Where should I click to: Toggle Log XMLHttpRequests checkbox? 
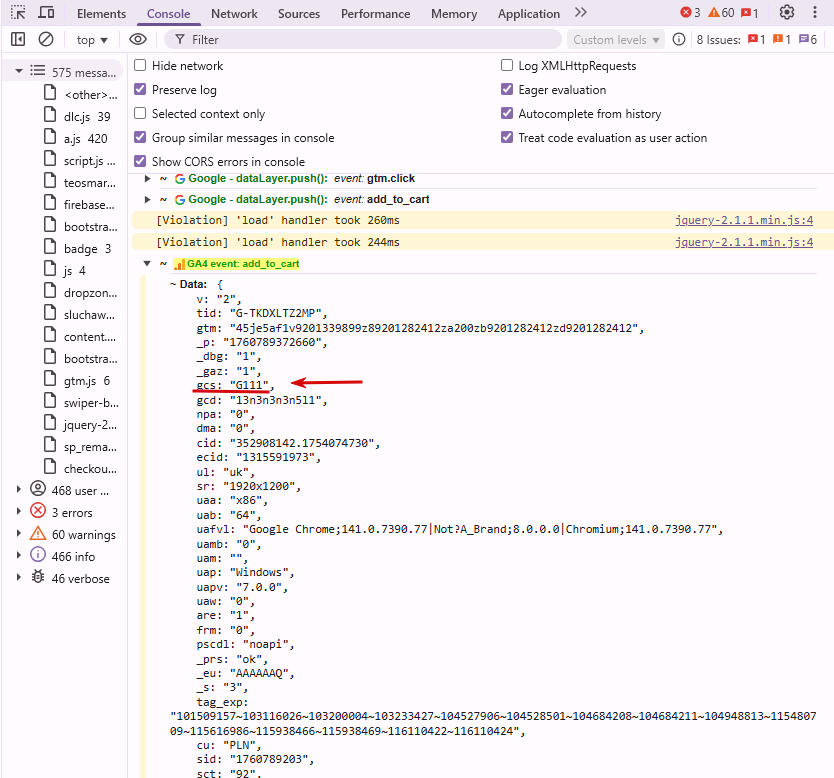coord(507,66)
